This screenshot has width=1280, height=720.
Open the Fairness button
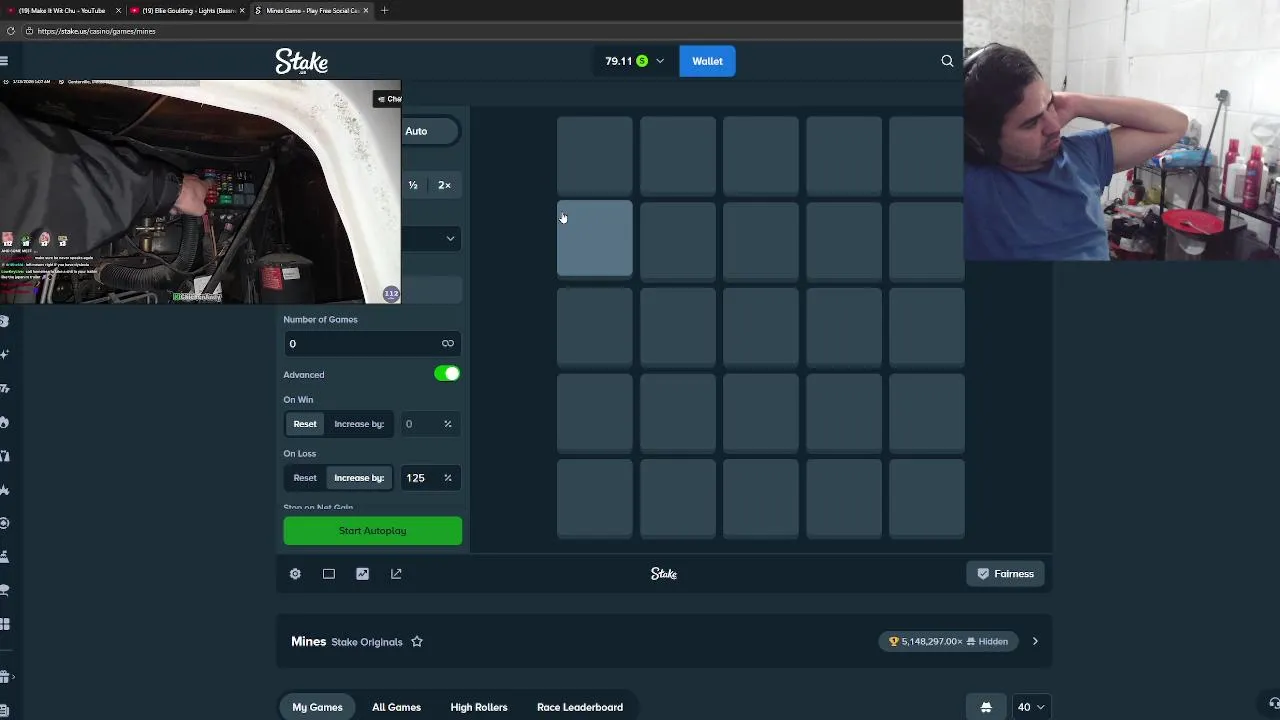[1005, 574]
